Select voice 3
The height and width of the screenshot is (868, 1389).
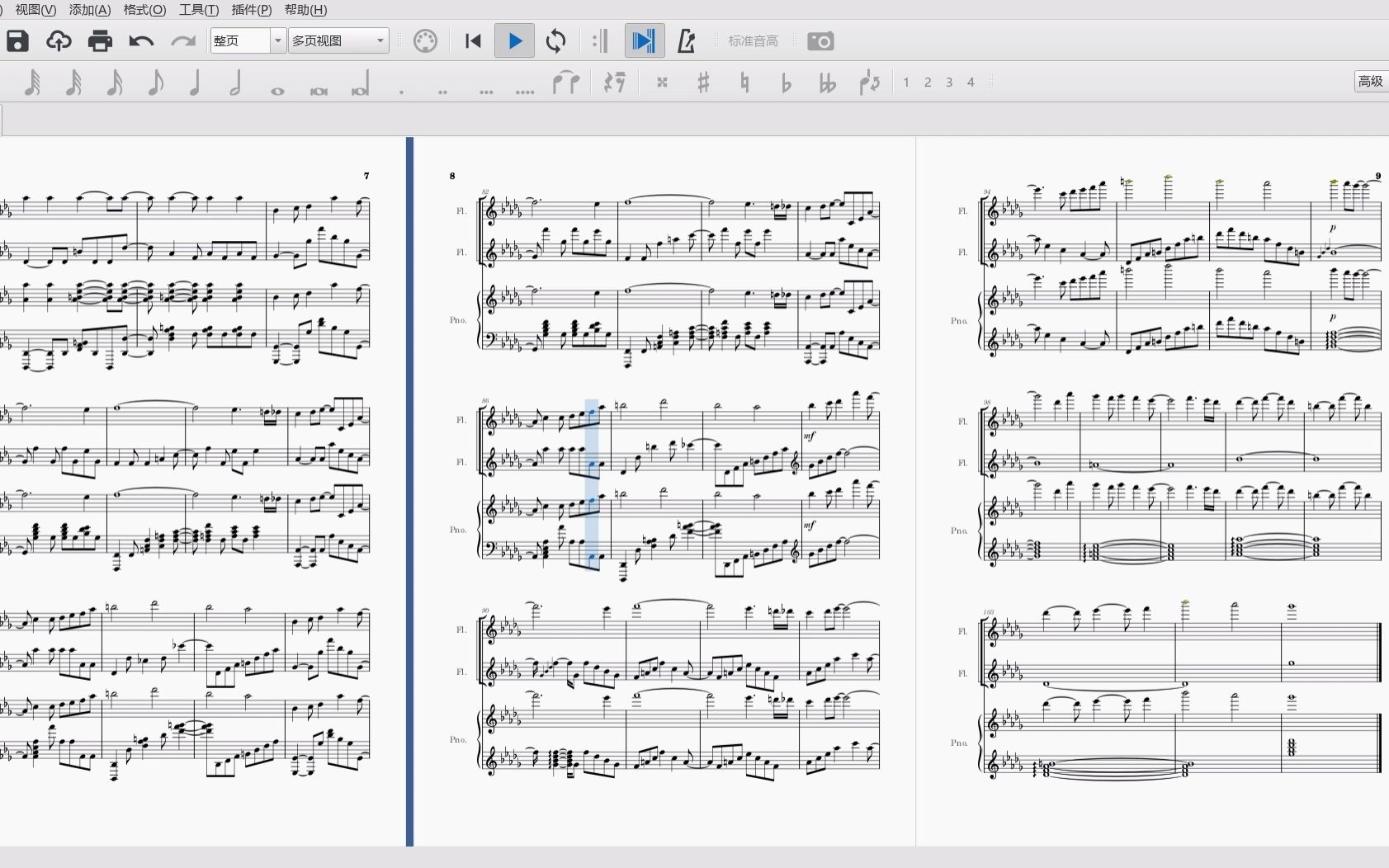point(949,83)
